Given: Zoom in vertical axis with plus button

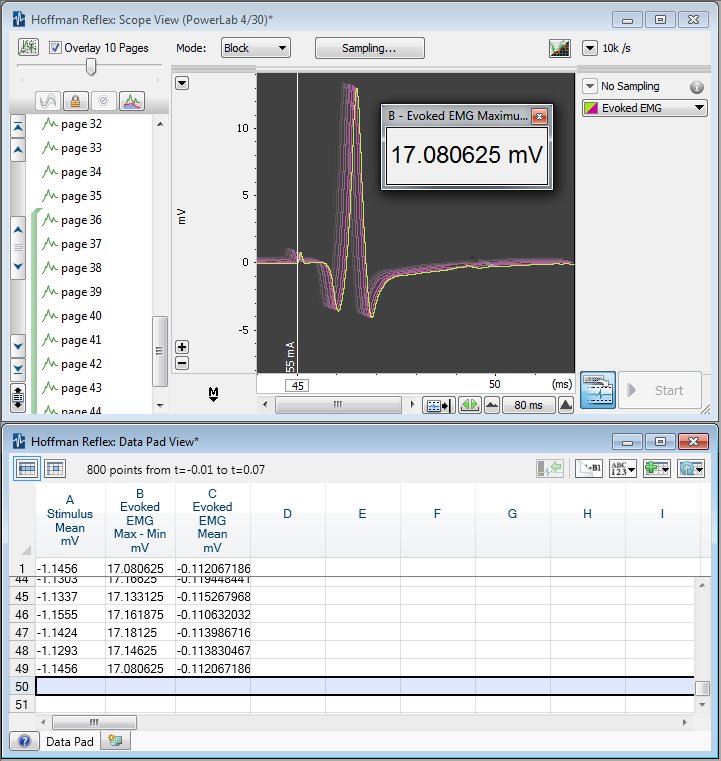Looking at the screenshot, I should pyautogui.click(x=182, y=347).
